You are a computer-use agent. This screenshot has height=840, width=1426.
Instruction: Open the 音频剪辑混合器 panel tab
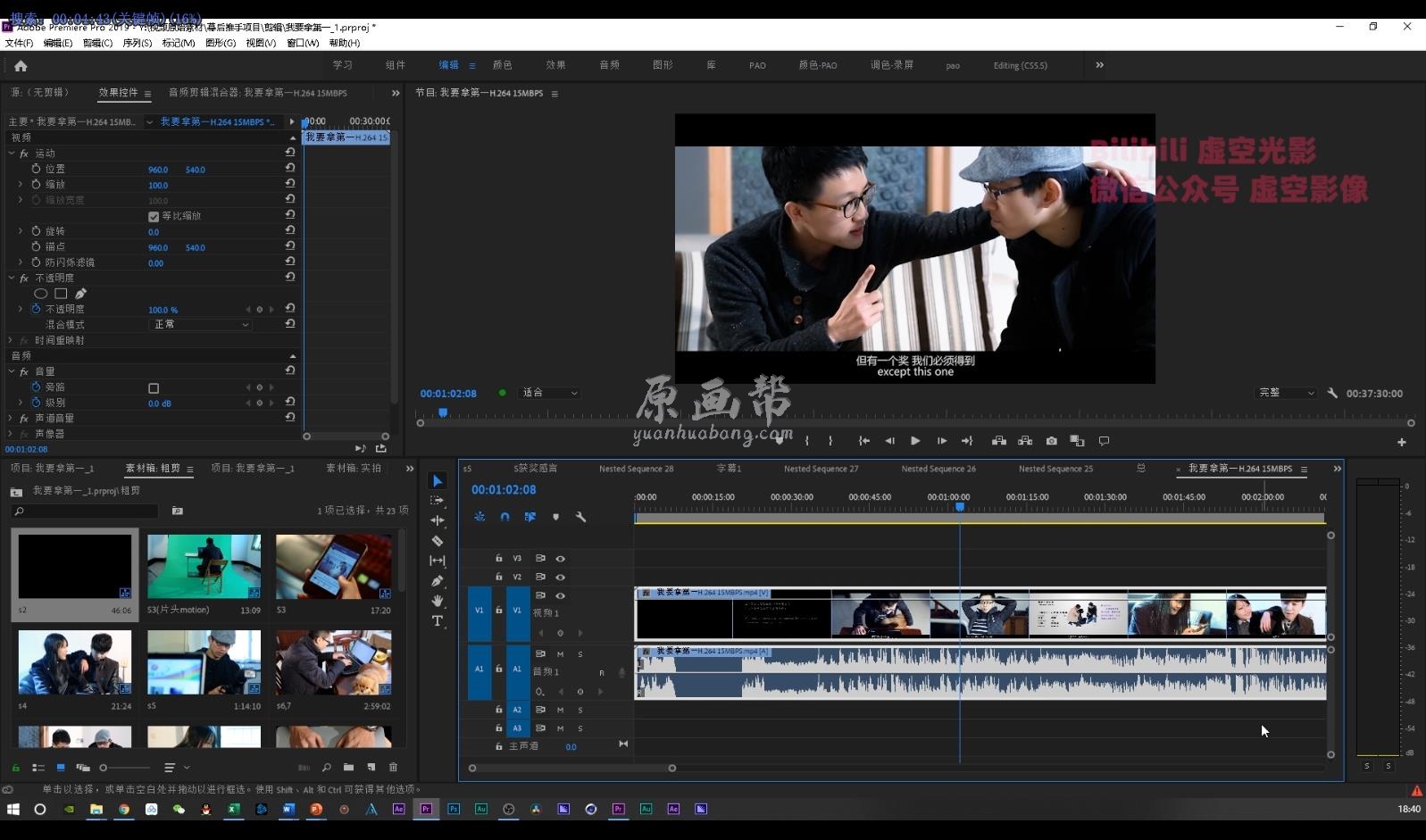258,93
